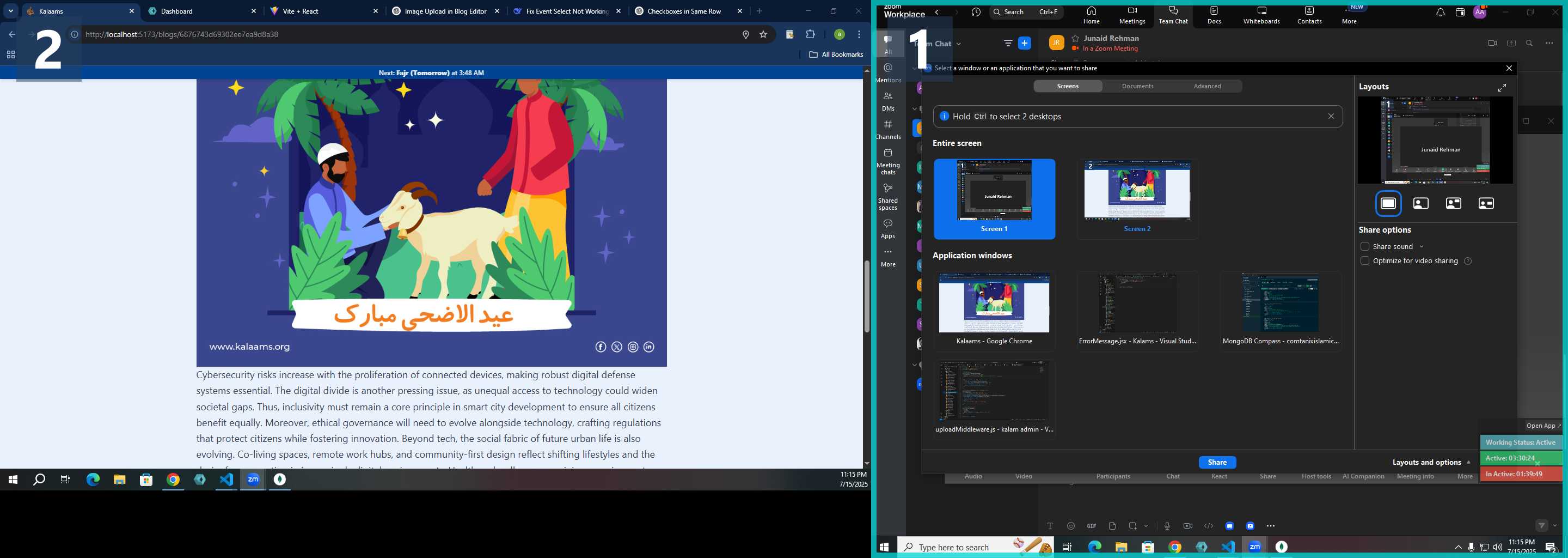
Task: Open the Docs section in Zoom
Action: [x=1214, y=15]
